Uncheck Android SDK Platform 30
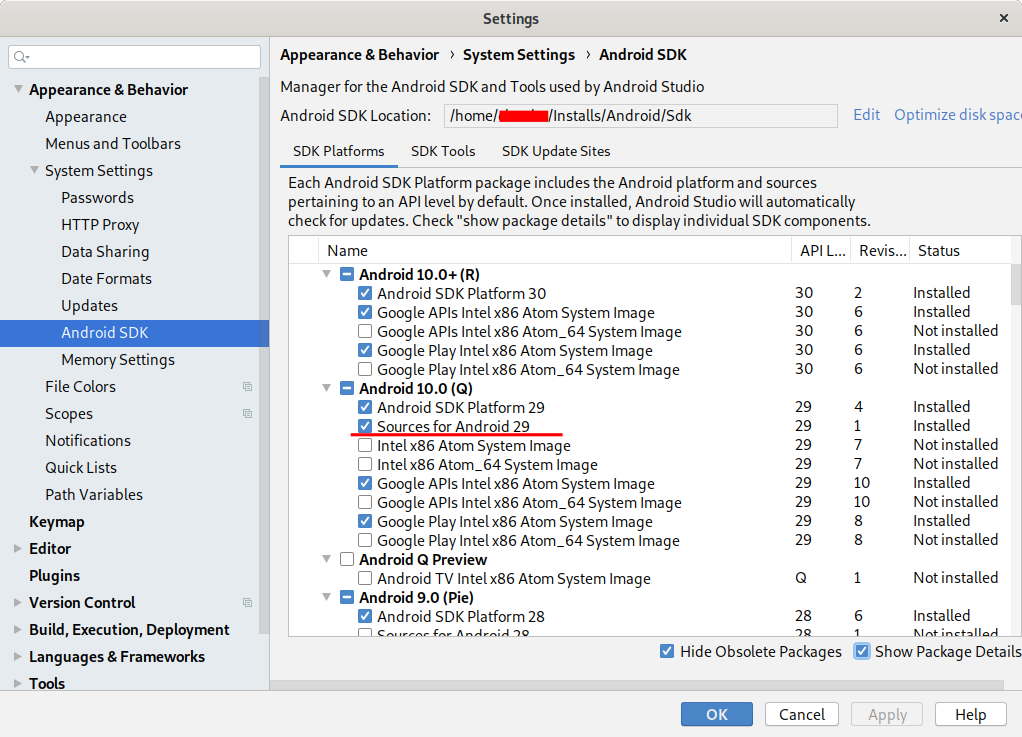The height and width of the screenshot is (737, 1022). (x=366, y=293)
